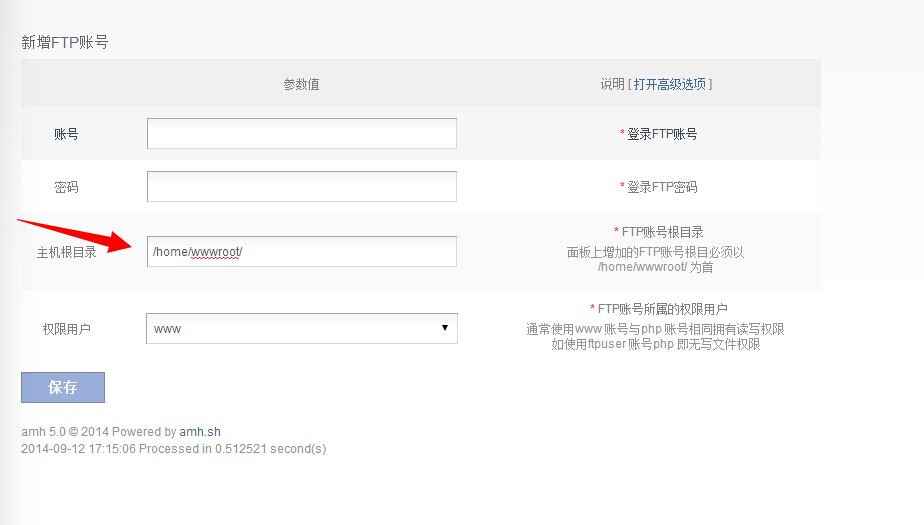Click the 账号 text input field
This screenshot has width=924, height=525.
click(301, 133)
